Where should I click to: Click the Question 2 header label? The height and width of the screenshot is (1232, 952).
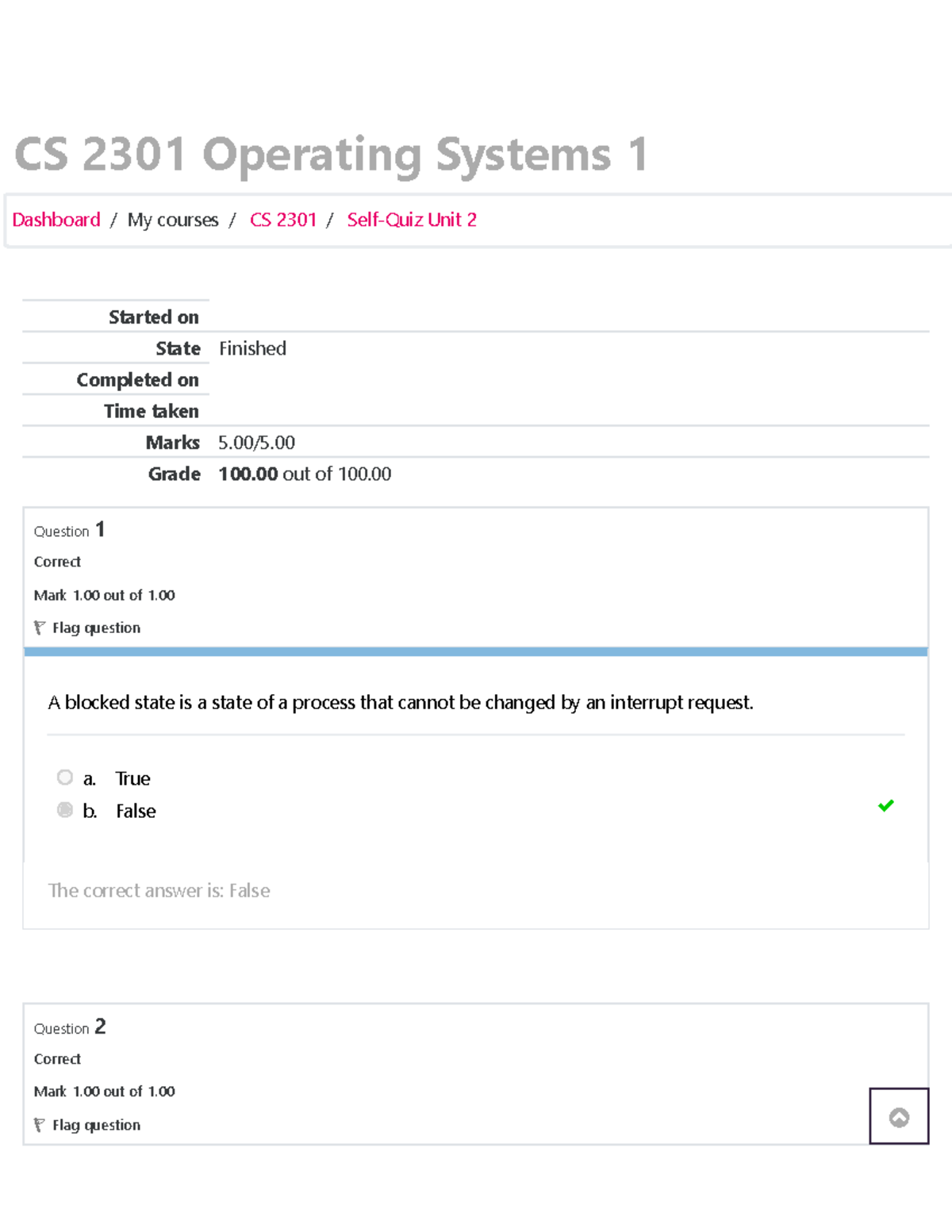point(69,1027)
